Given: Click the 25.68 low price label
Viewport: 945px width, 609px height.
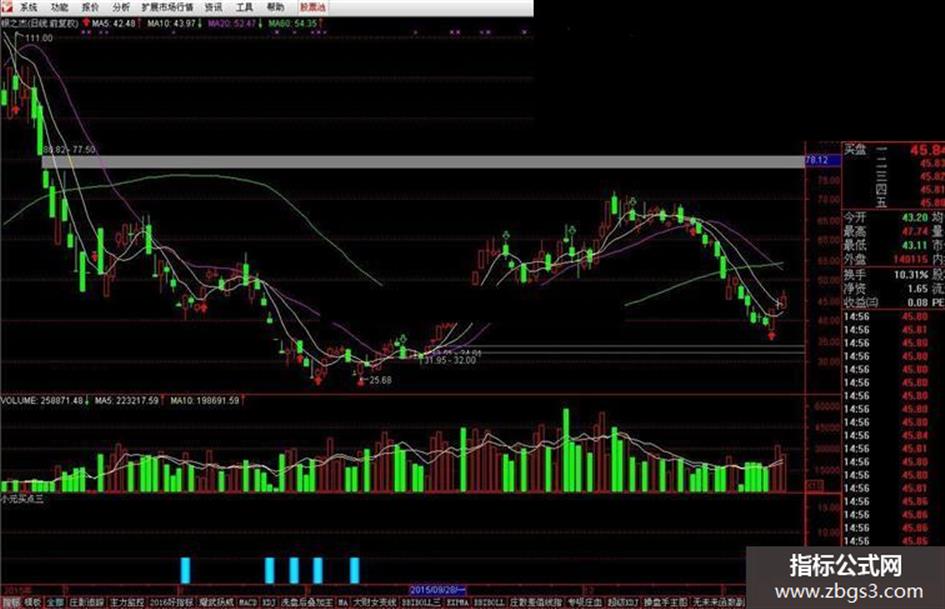Looking at the screenshot, I should tap(380, 380).
